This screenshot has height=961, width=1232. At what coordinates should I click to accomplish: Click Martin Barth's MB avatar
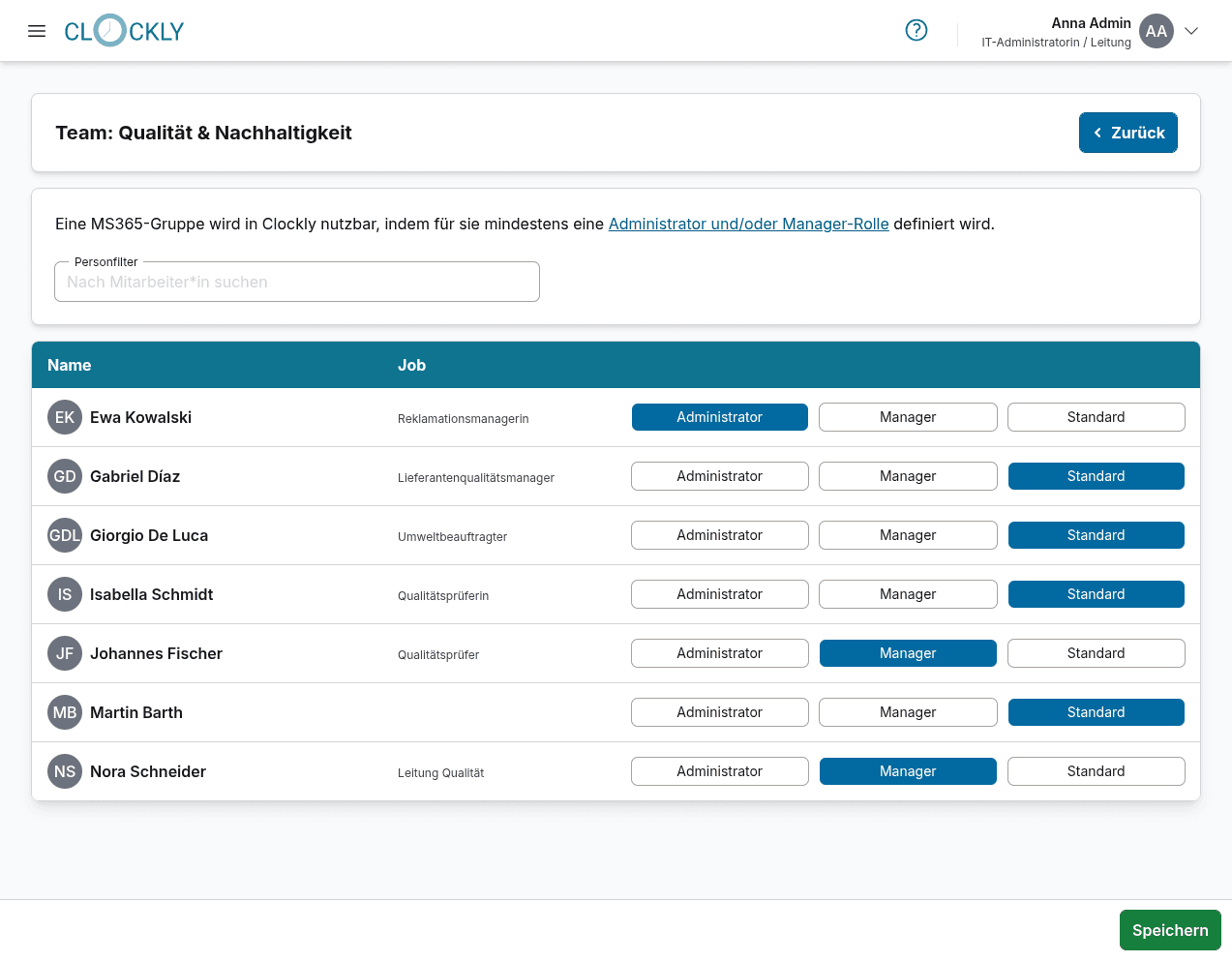65,712
